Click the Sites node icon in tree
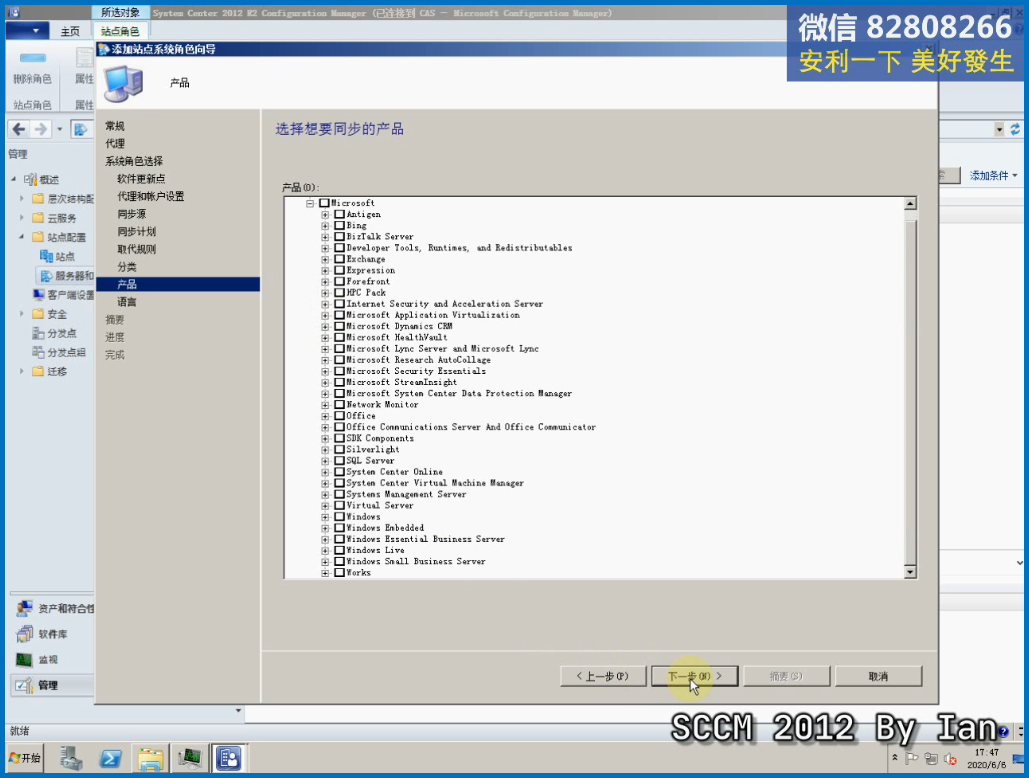The width and height of the screenshot is (1029, 778). [46, 256]
